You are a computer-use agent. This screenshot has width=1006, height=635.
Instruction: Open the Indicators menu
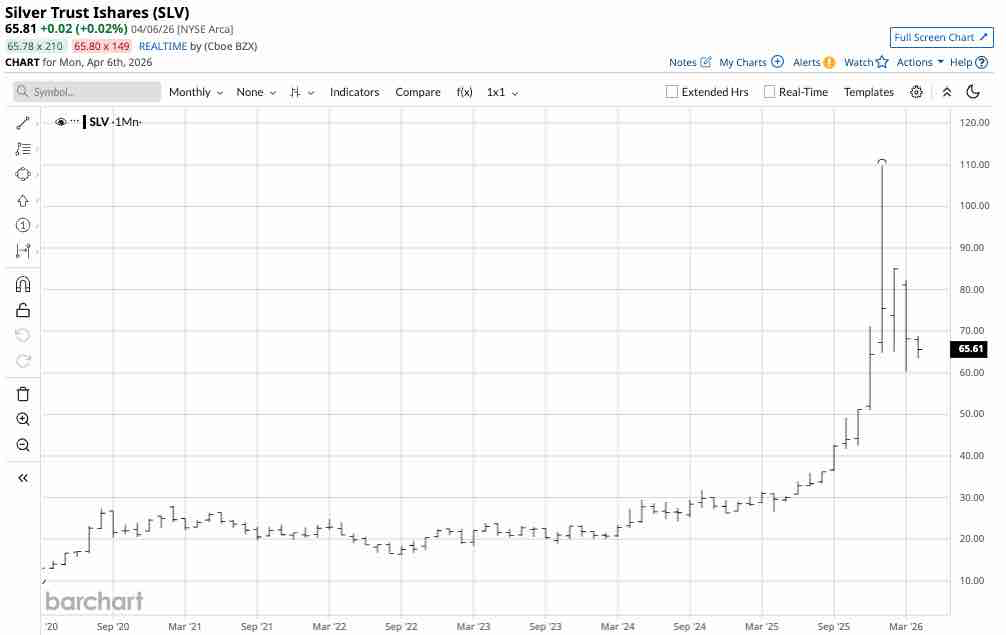tap(354, 92)
